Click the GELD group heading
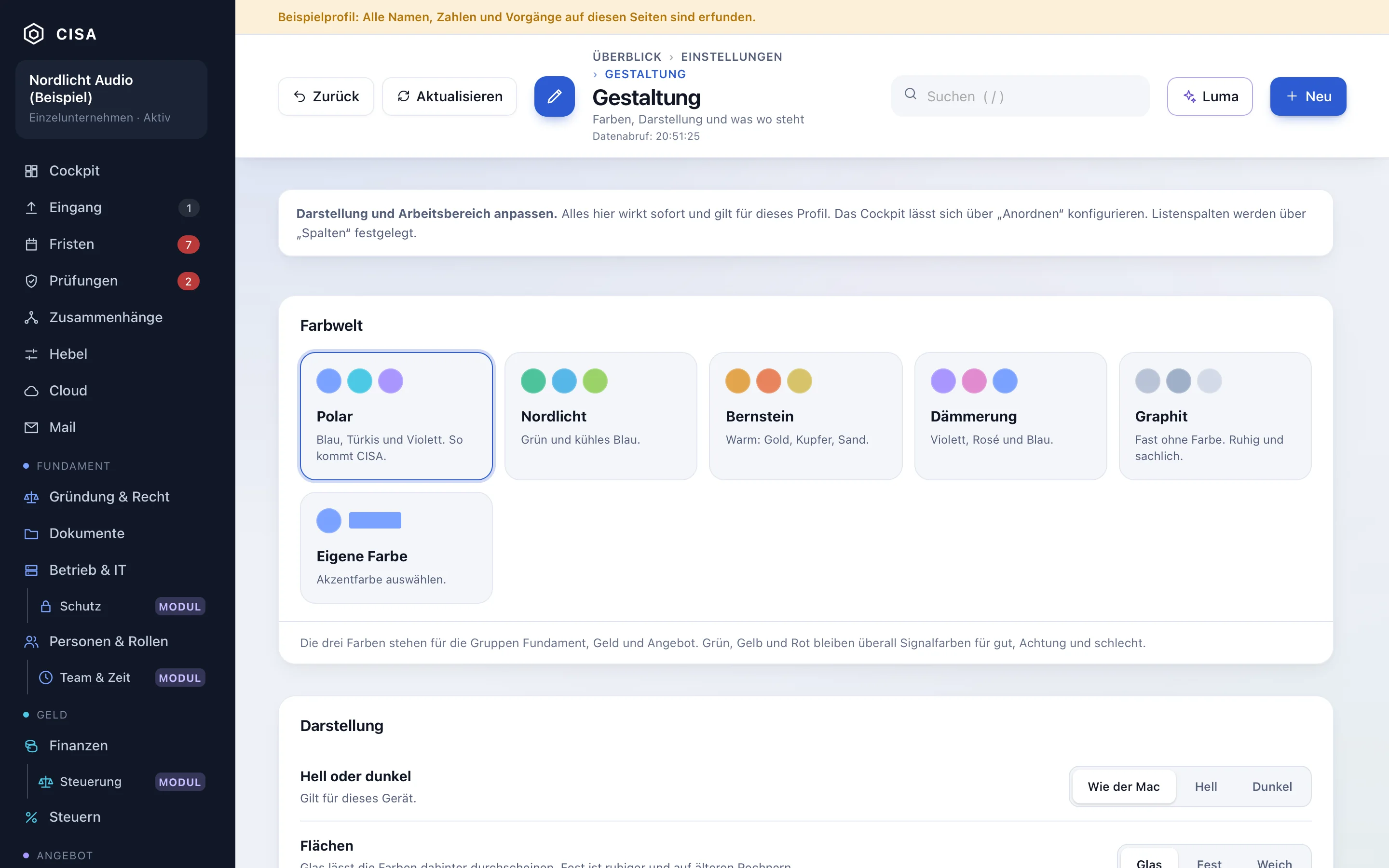Image resolution: width=1389 pixels, height=868 pixels. point(52,715)
